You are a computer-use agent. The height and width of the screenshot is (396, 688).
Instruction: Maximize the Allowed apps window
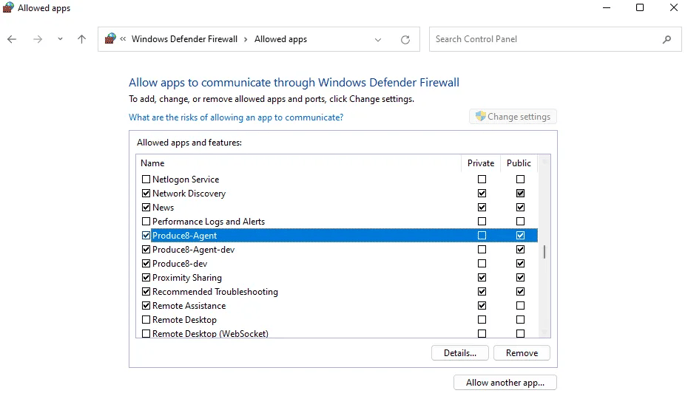pyautogui.click(x=640, y=8)
